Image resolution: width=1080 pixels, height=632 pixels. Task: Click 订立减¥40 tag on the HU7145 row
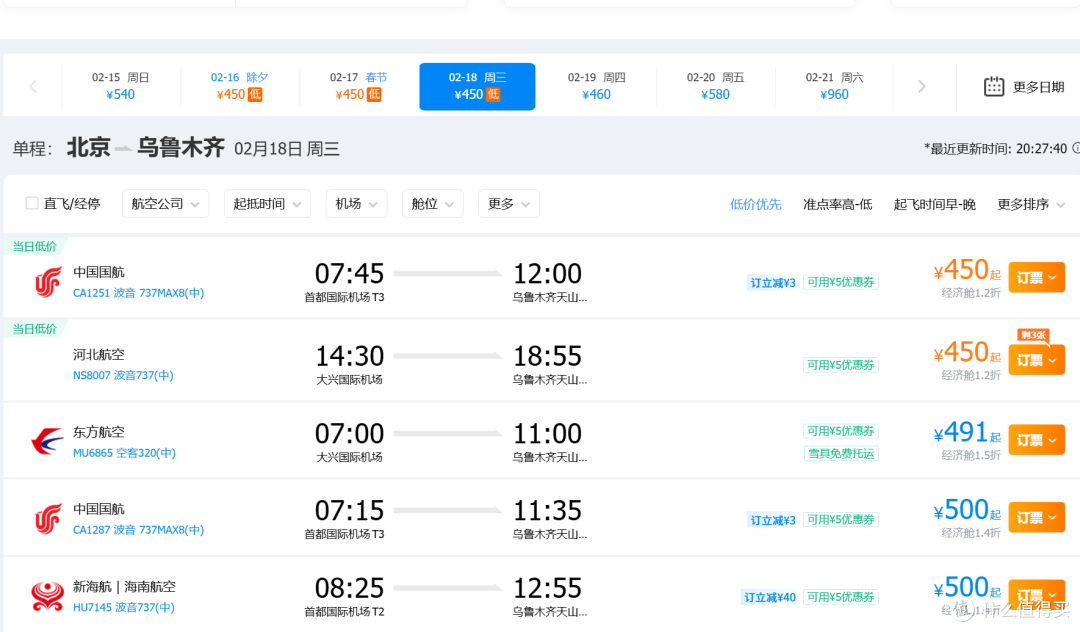(770, 597)
